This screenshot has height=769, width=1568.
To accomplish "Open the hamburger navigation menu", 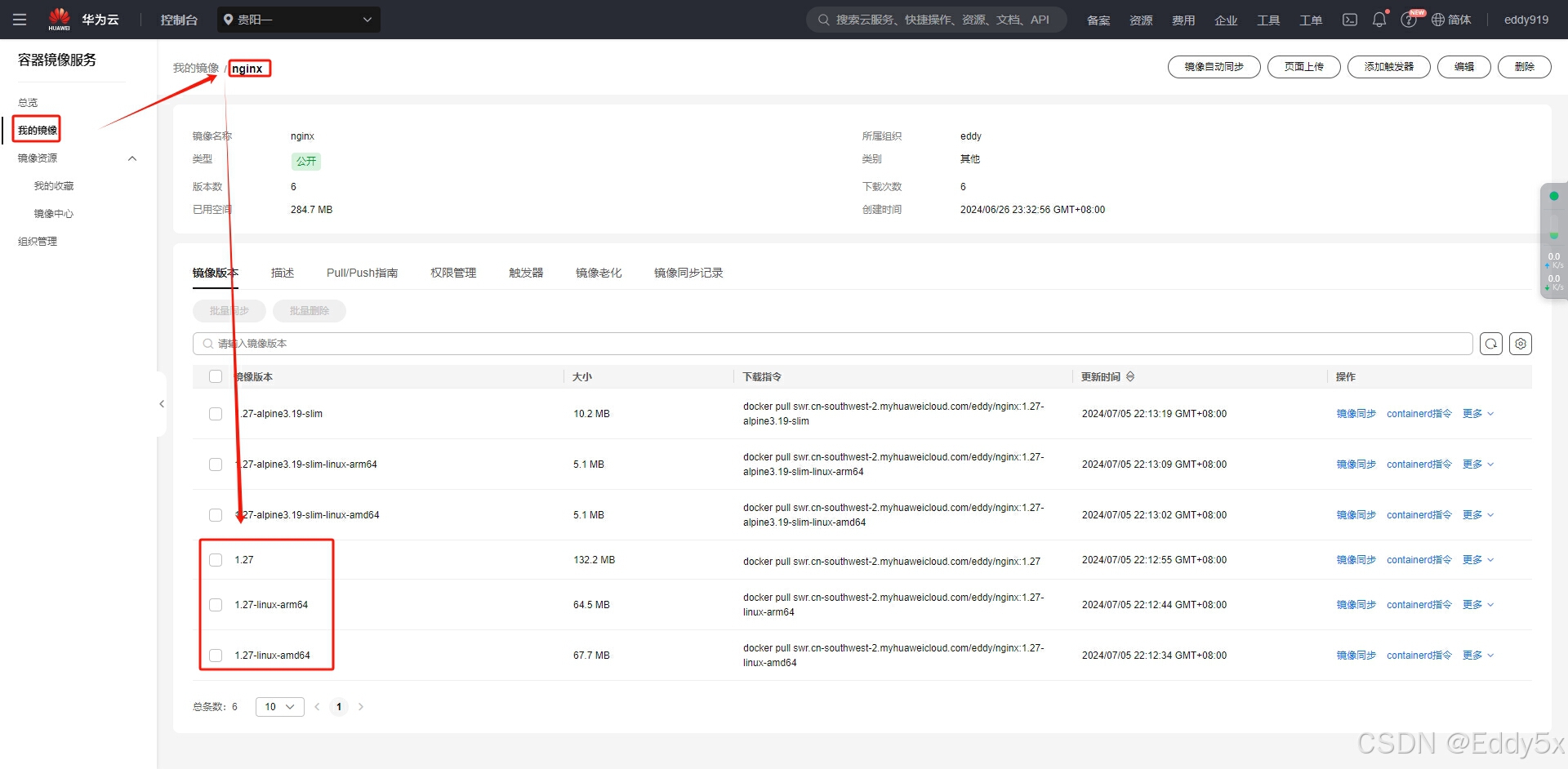I will coord(20,20).
